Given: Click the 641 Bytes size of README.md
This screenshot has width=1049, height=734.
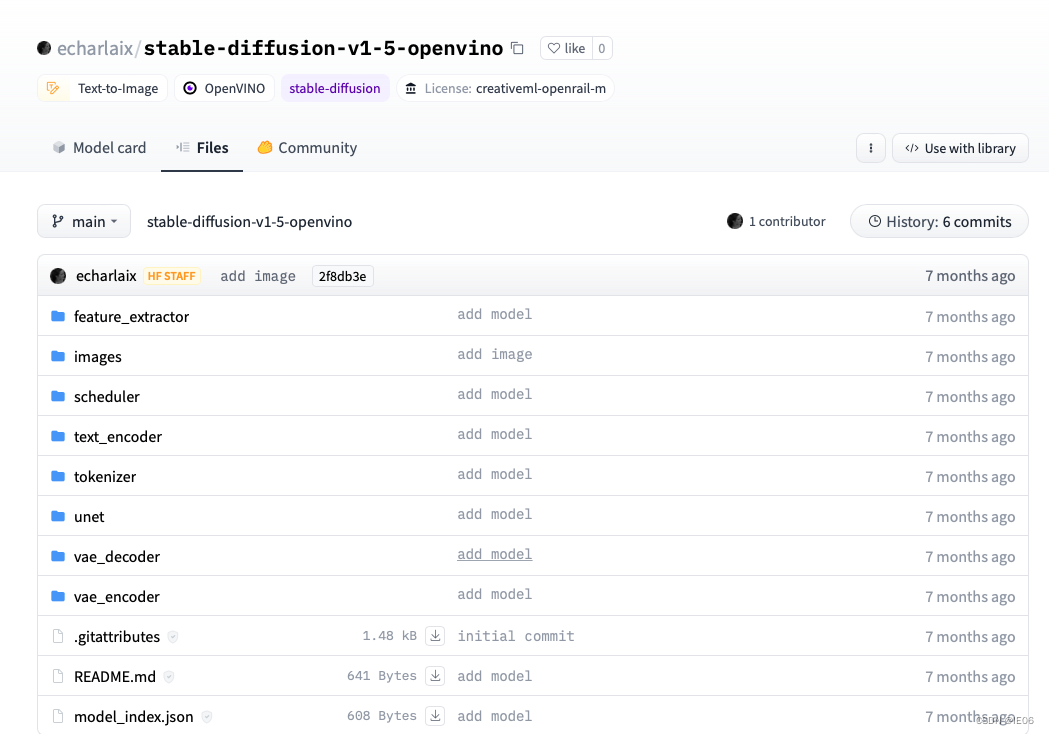Looking at the screenshot, I should [382, 676].
